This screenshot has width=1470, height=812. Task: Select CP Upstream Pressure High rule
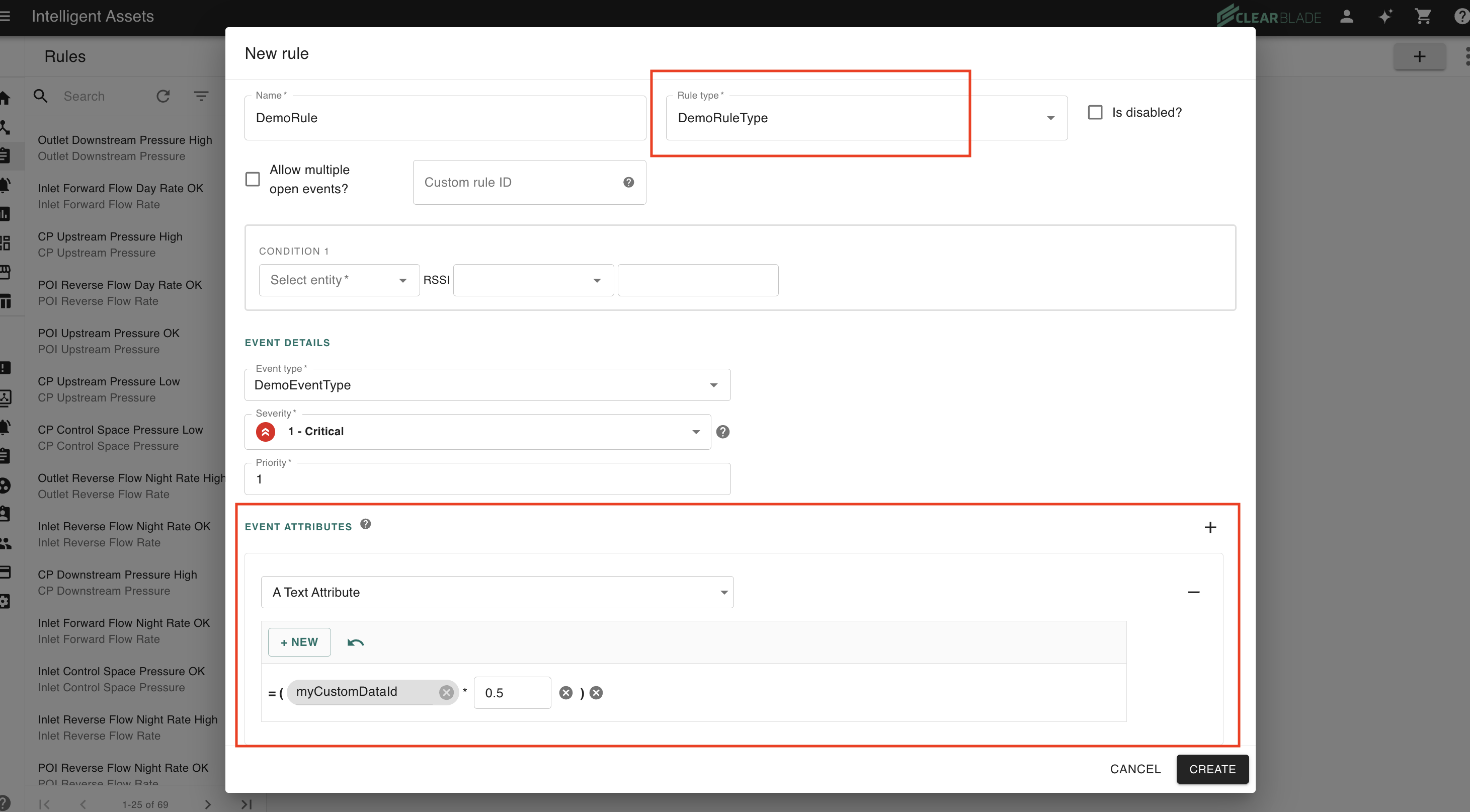[110, 244]
